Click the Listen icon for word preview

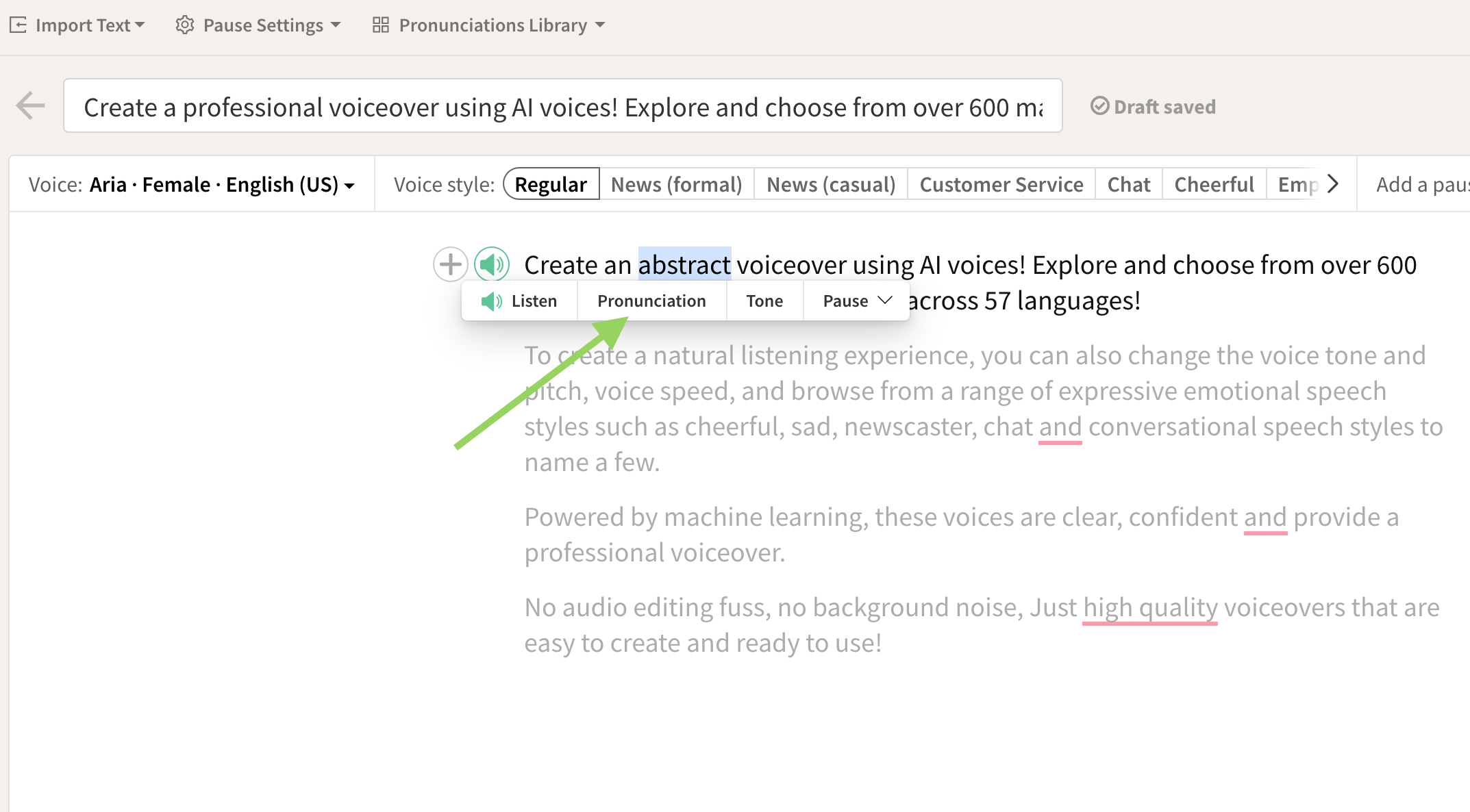(x=491, y=300)
